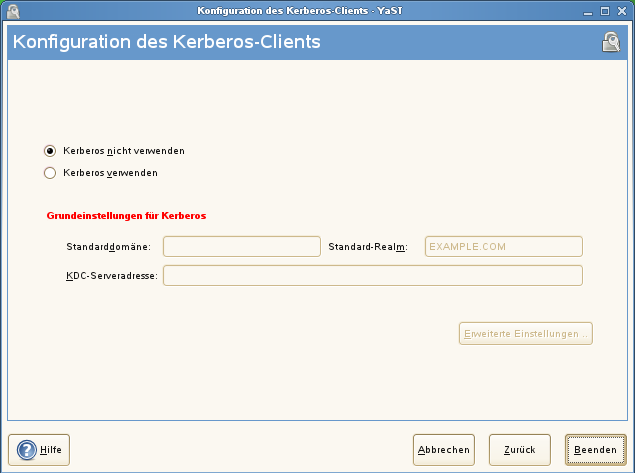Click the 'KDC-Serveradresse:' label
Screen dimensions: 635x473
coord(112,276)
